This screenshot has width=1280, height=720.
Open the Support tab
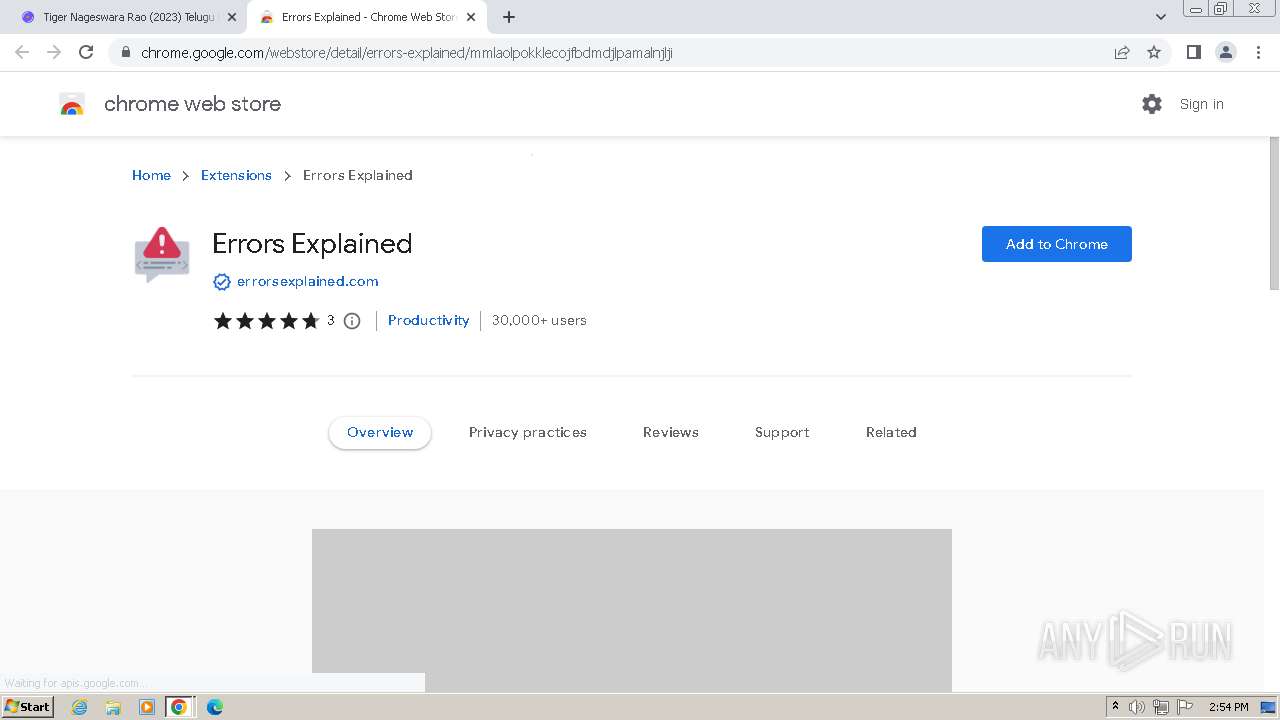(782, 432)
